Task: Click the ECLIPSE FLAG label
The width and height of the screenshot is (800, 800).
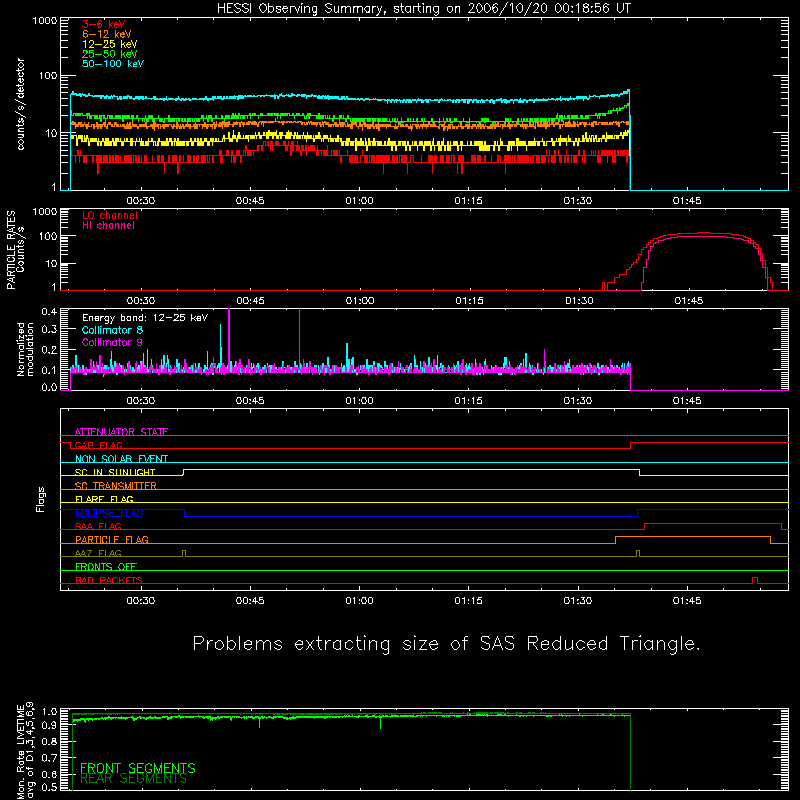Action: coord(109,513)
